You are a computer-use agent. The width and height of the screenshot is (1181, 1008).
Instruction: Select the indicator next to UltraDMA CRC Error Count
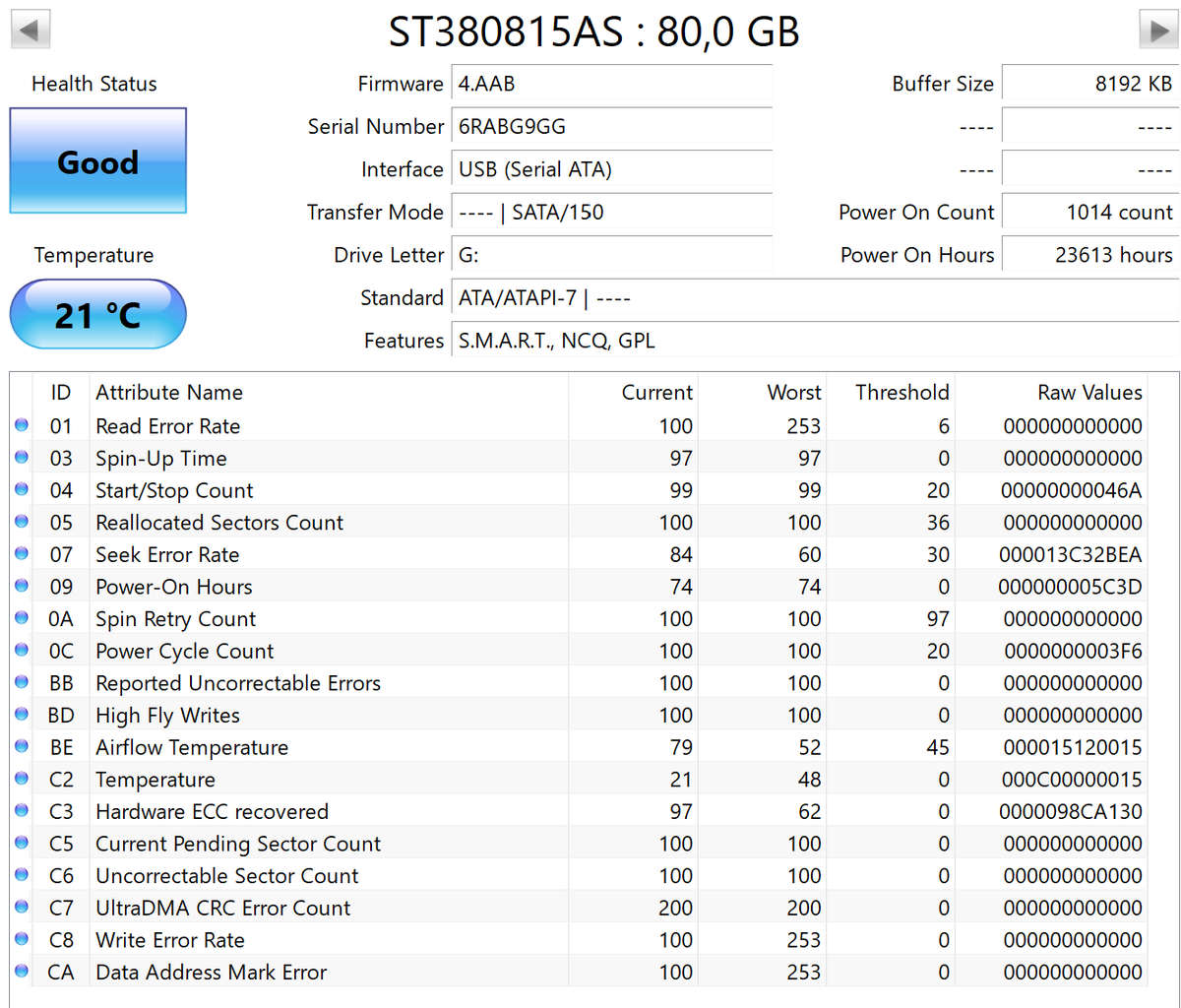point(22,907)
